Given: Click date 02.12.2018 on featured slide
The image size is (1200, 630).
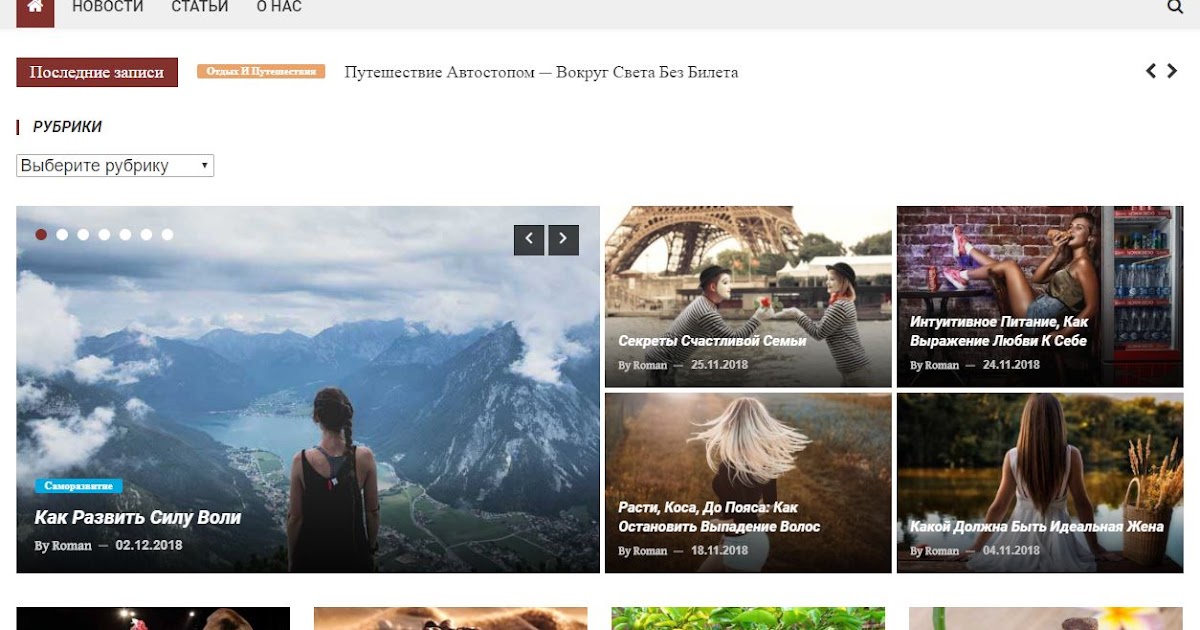Looking at the screenshot, I should tap(149, 546).
